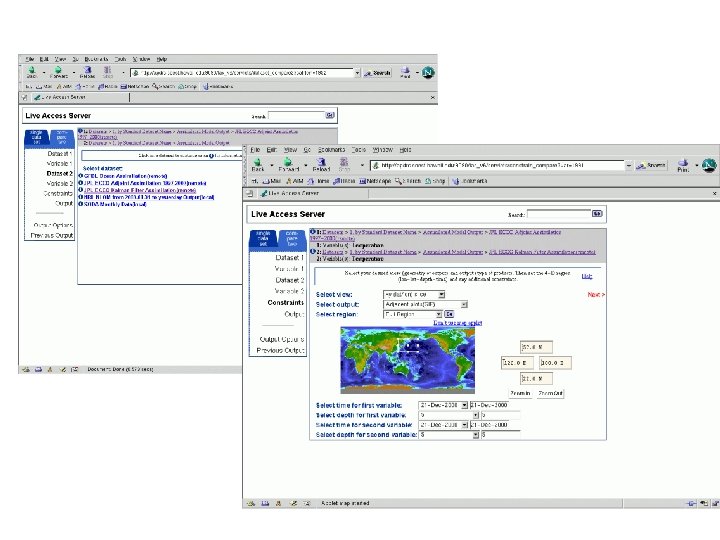720x540 pixels.
Task: Click info icon beside dataset 2 breadcrumb, front window
Action: 313,252
